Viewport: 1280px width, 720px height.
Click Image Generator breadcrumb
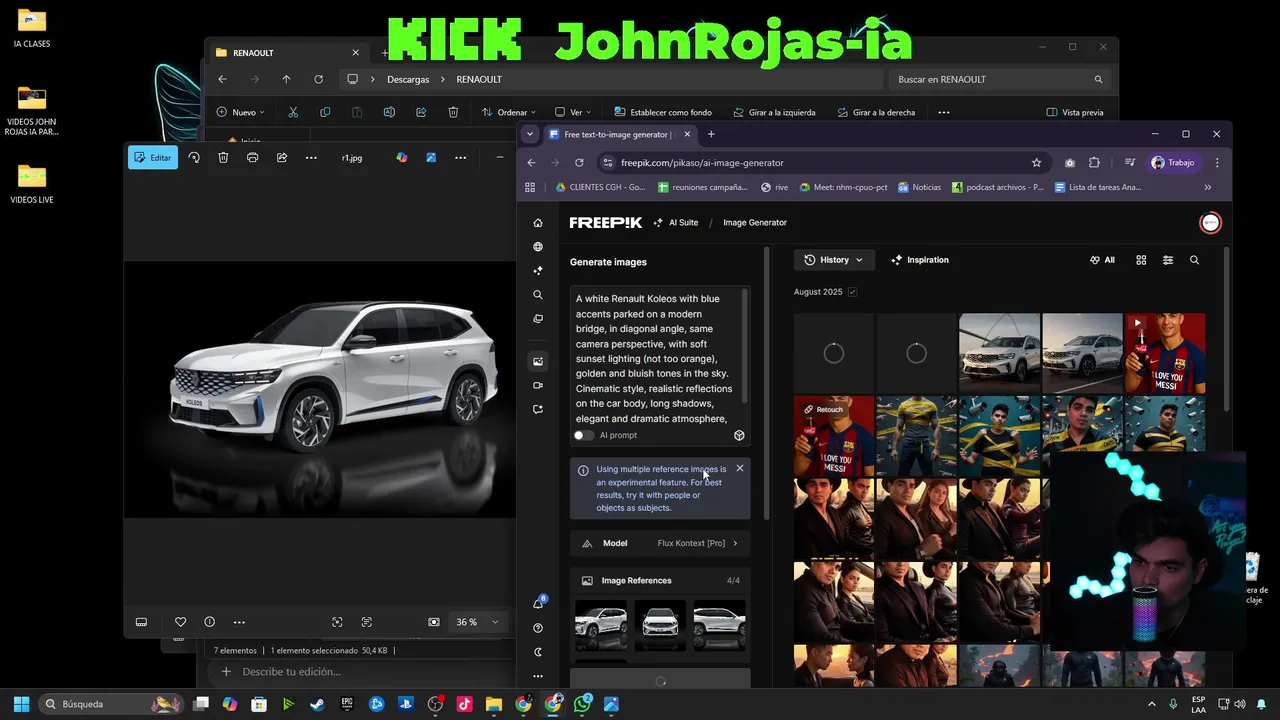coord(755,223)
